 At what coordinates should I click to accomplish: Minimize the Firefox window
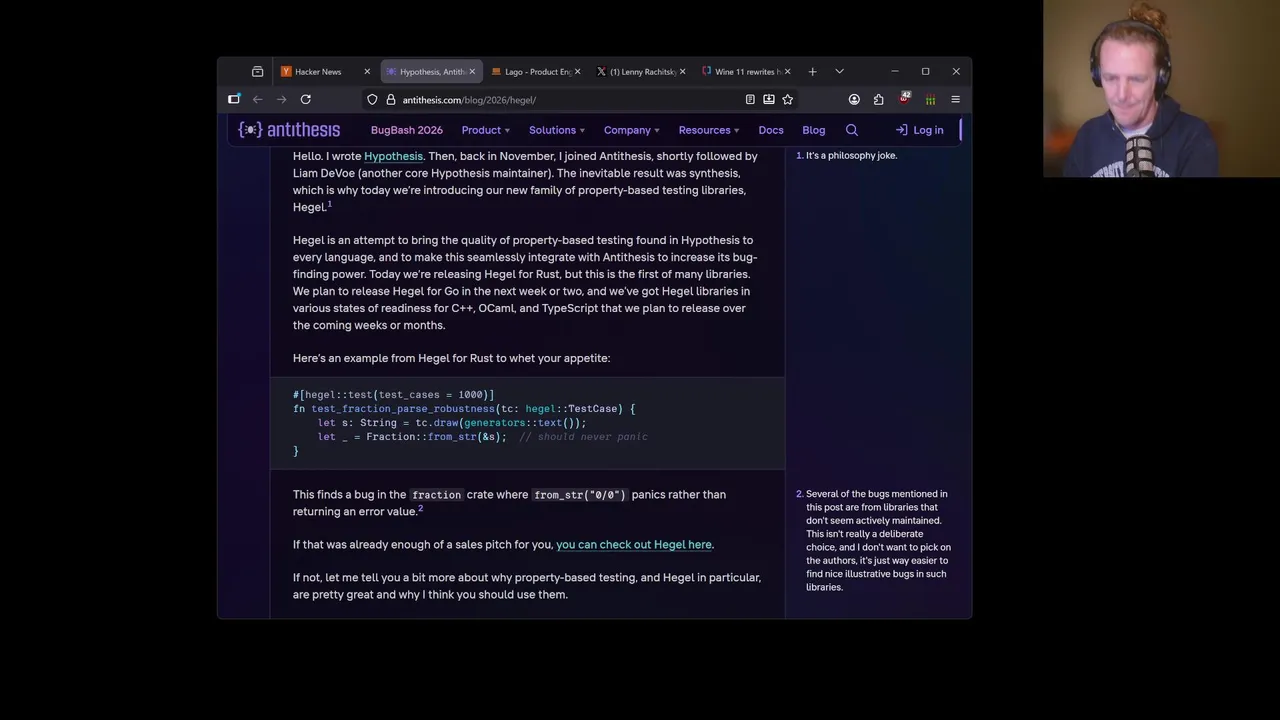895,72
